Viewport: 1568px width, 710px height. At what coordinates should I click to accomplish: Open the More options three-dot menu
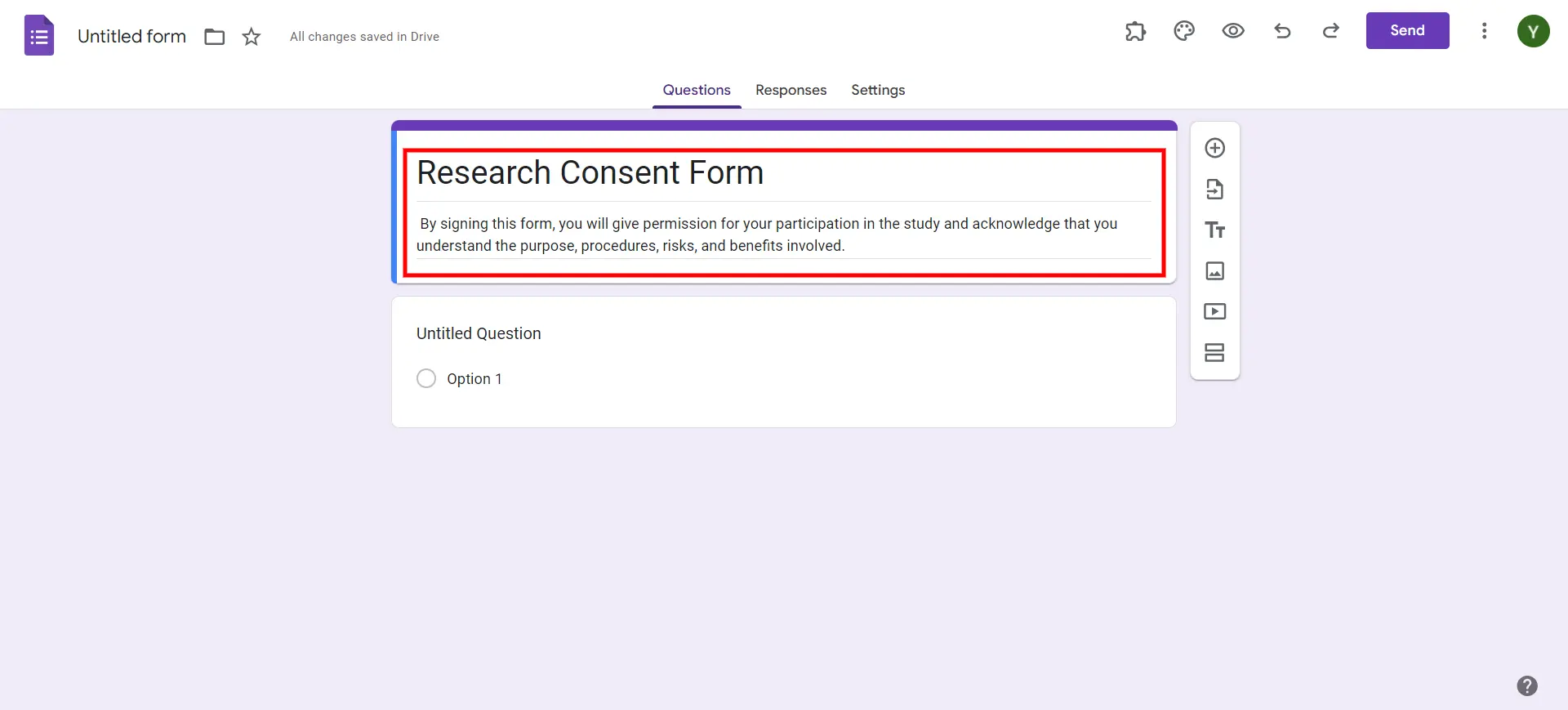pos(1484,31)
